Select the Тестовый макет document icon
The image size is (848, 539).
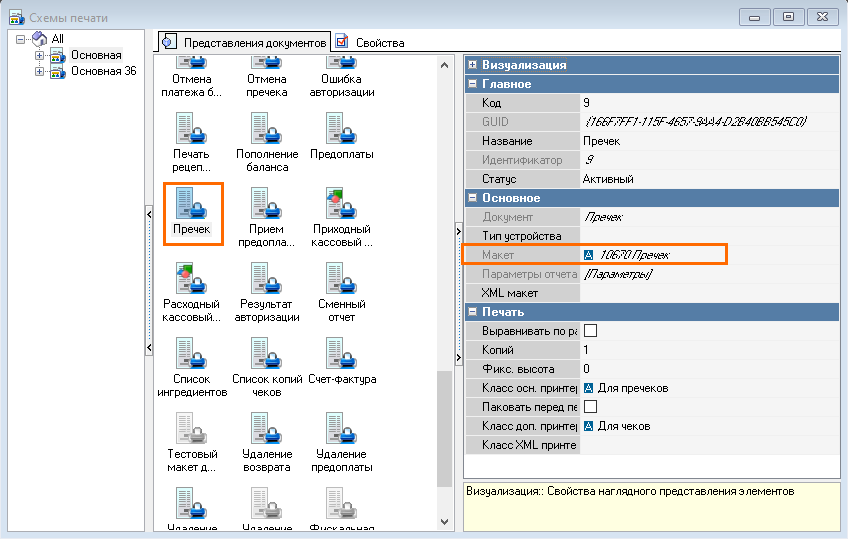pos(191,429)
